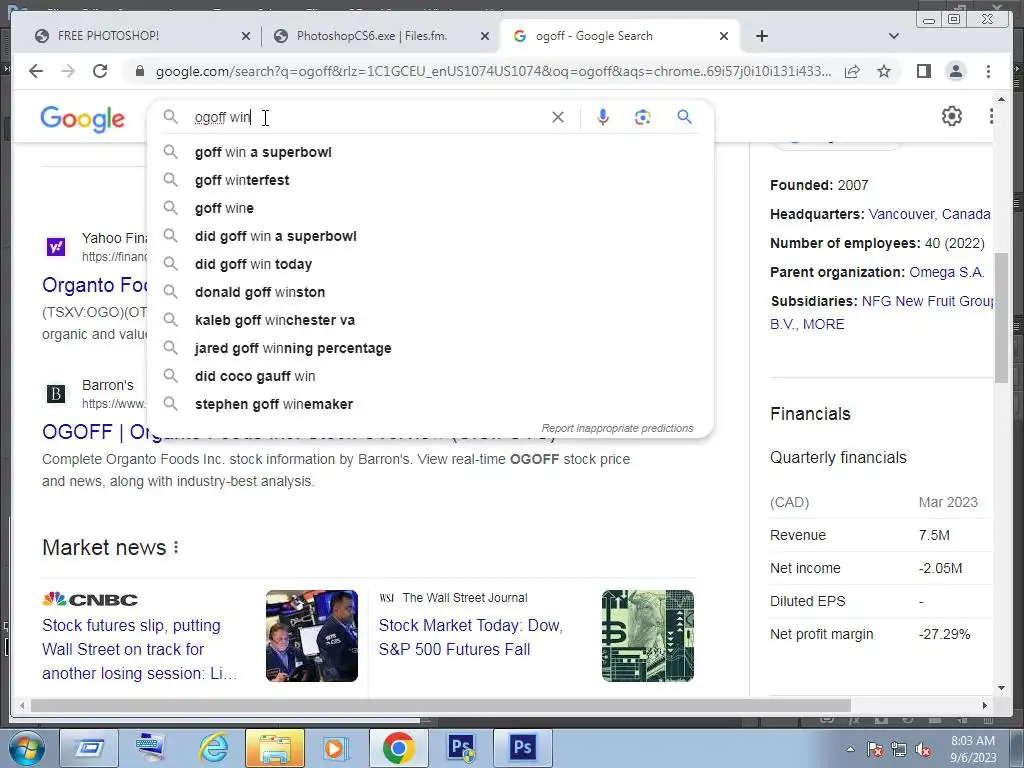Image resolution: width=1024 pixels, height=768 pixels.
Task: Close the PhotoshopCS6.exe Files.fm tab
Action: coord(485,36)
